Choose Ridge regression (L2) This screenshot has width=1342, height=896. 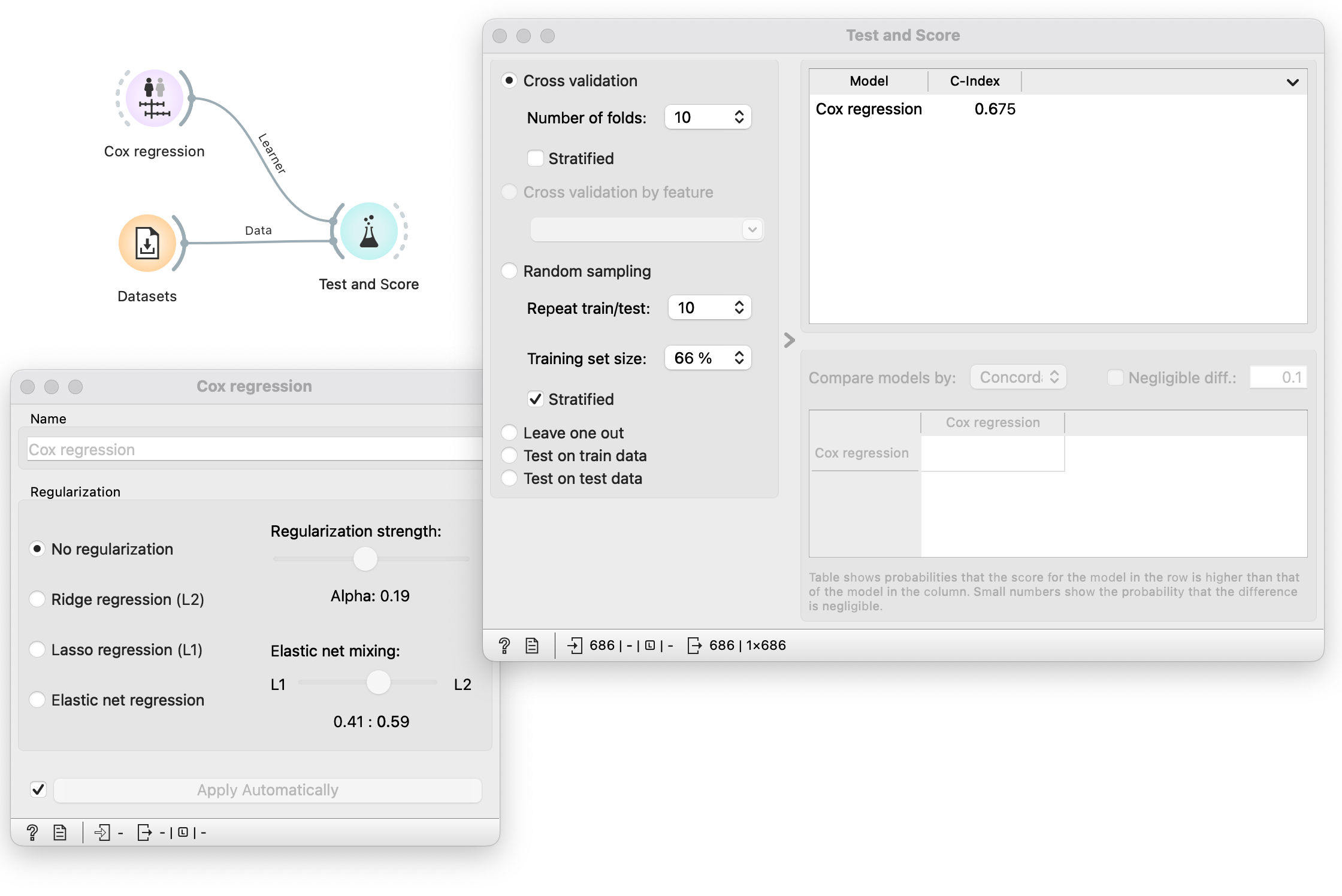pyautogui.click(x=37, y=599)
